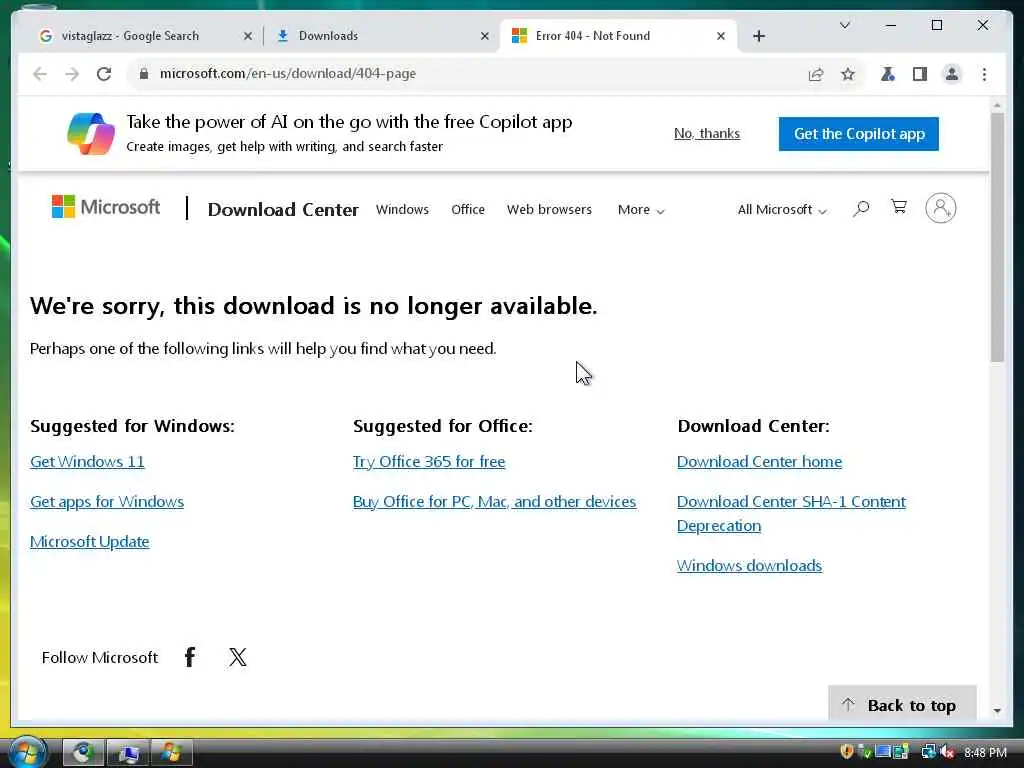
Task: Open the Chrome Labs flask icon
Action: (x=888, y=74)
